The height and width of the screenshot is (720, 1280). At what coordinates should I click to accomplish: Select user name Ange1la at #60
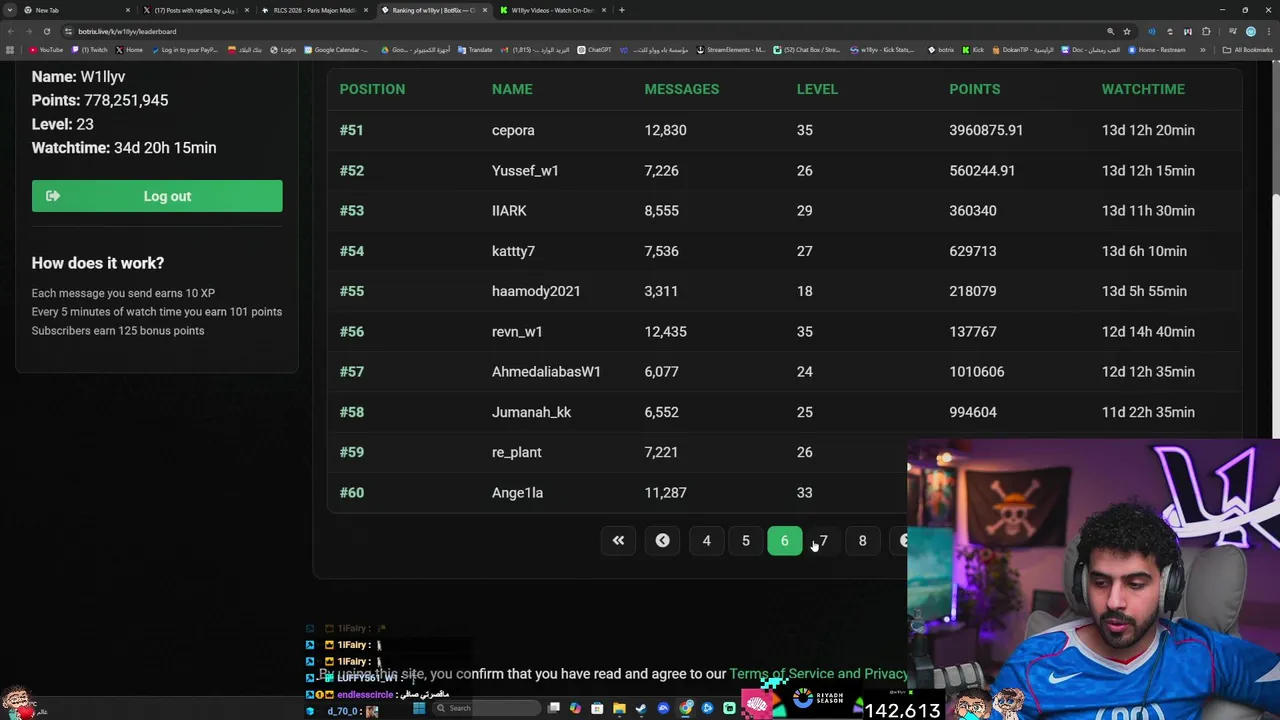tap(517, 493)
